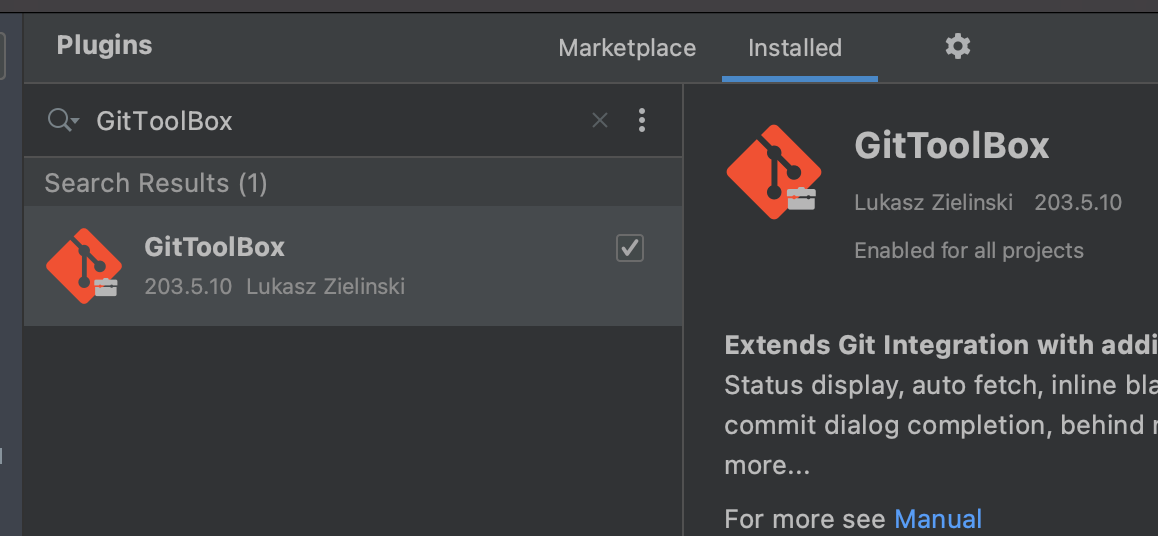Viewport: 1158px width, 536px height.
Task: Click the GitToolBox icon in search results
Action: (84, 266)
